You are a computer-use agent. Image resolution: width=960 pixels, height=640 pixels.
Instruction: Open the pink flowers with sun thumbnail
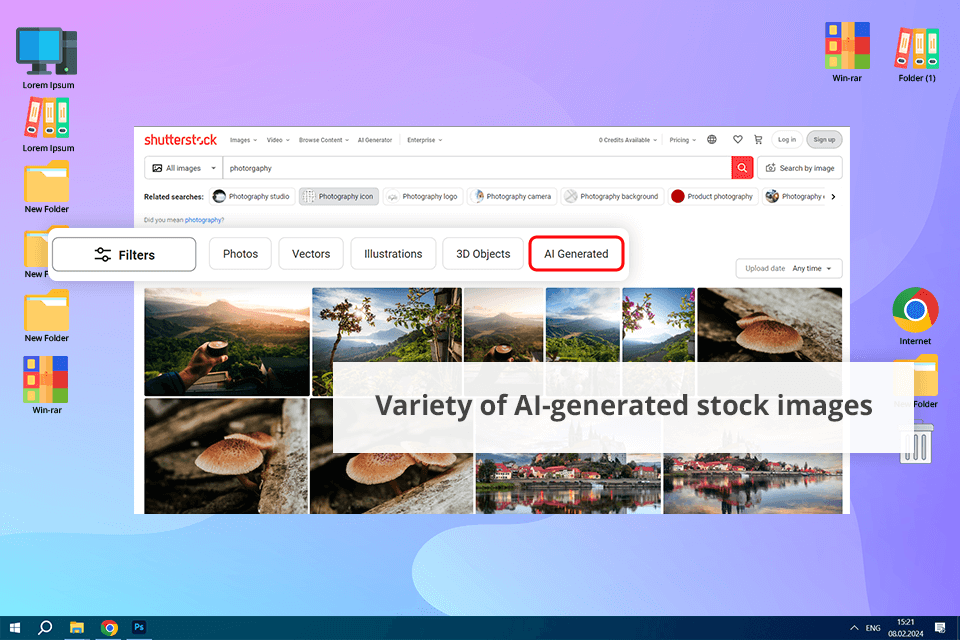pos(659,325)
